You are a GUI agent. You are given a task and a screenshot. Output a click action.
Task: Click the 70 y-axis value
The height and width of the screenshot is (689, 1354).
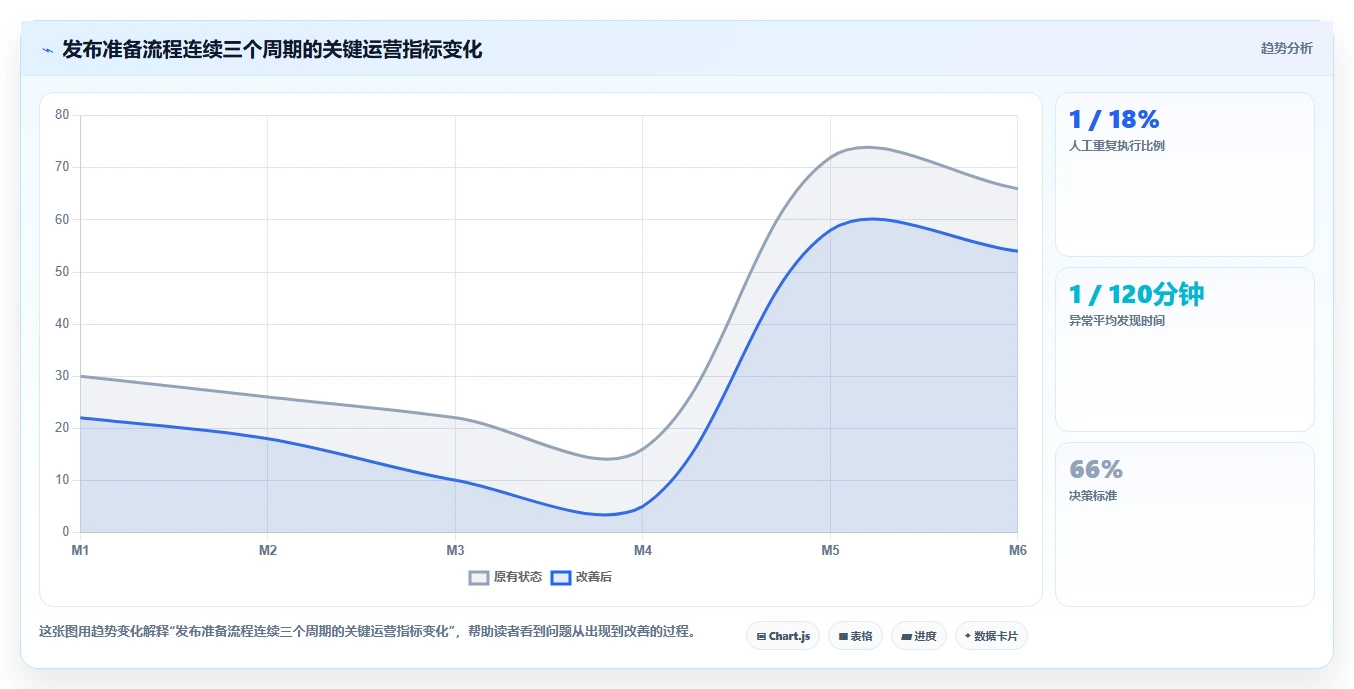point(62,167)
